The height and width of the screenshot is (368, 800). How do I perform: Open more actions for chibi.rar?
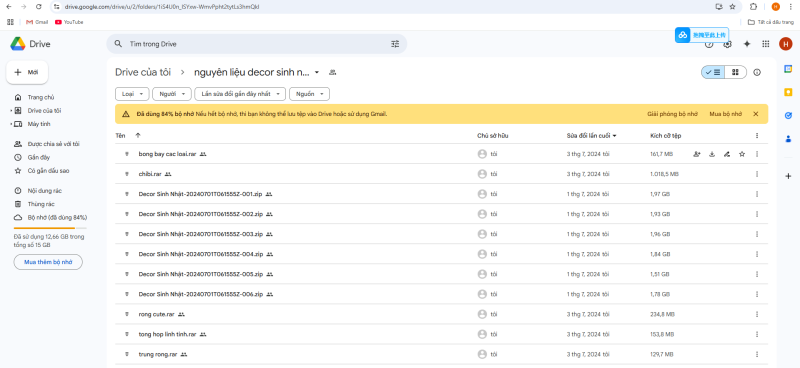coord(757,174)
